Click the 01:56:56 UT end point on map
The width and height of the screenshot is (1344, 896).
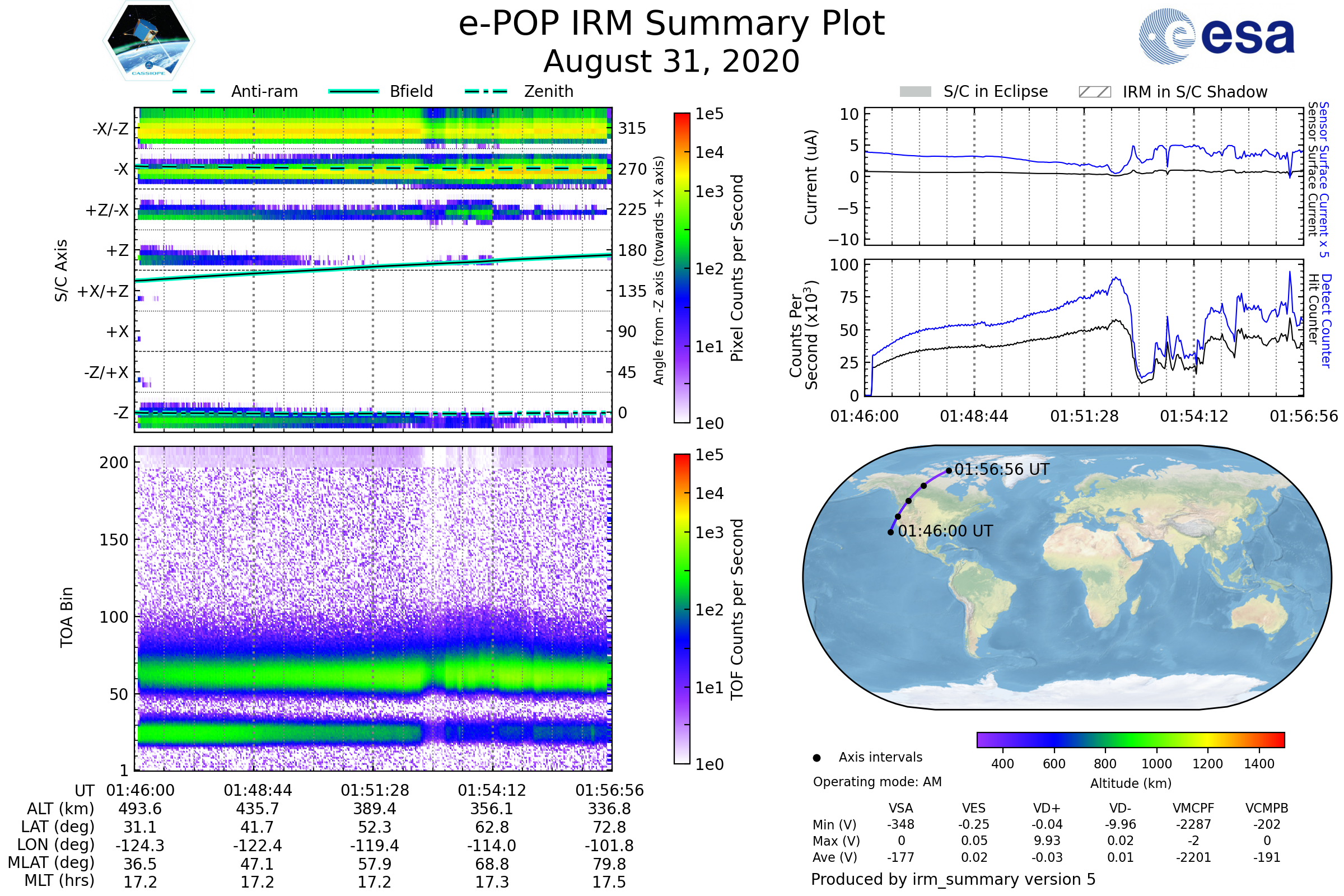pyautogui.click(x=949, y=471)
